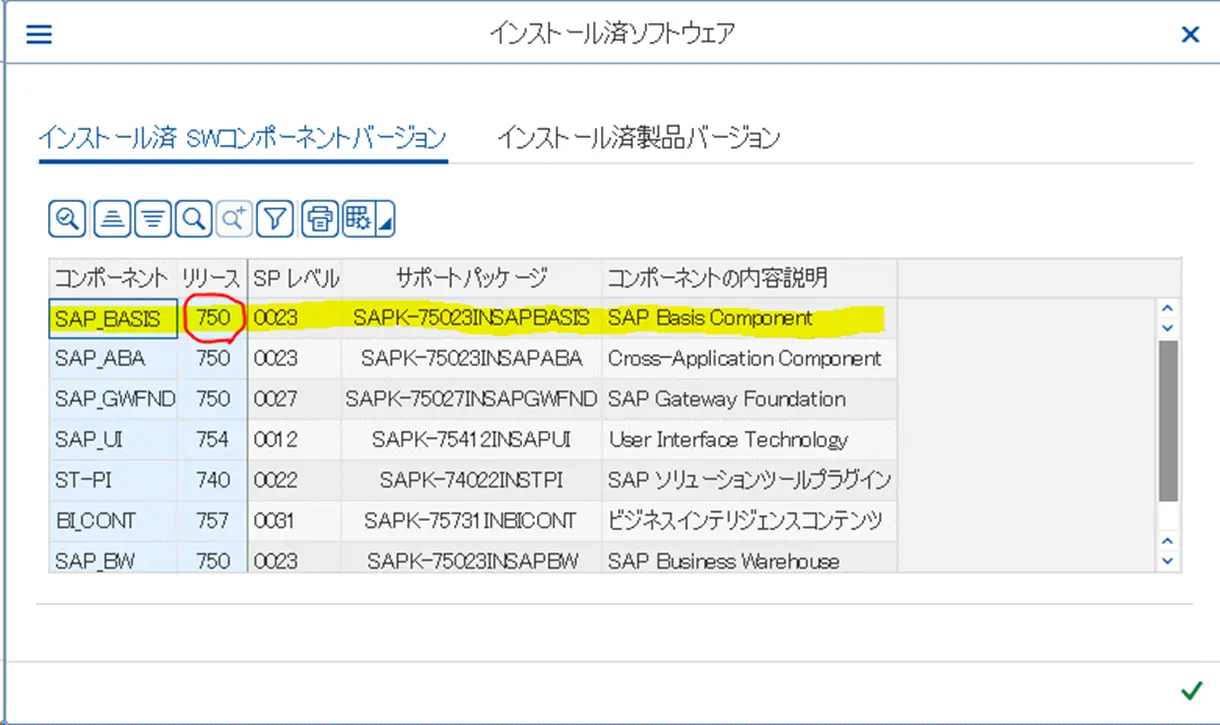Screen dimensions: 1220x725
Task: Open the Set Filter funnel icon
Action: pos(275,218)
